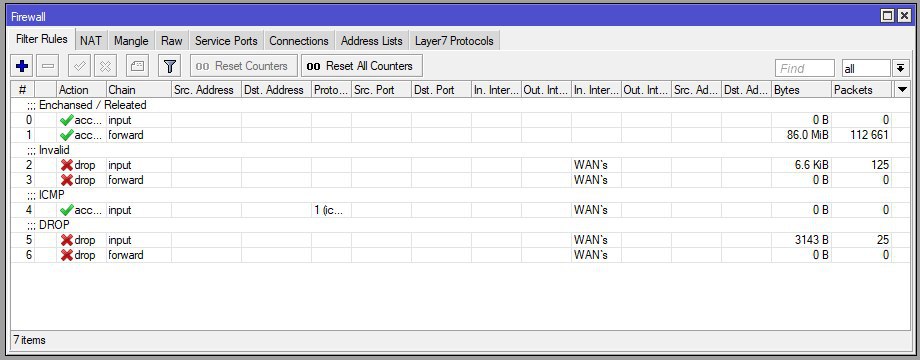Click the disable rule cross icon

[106, 66]
